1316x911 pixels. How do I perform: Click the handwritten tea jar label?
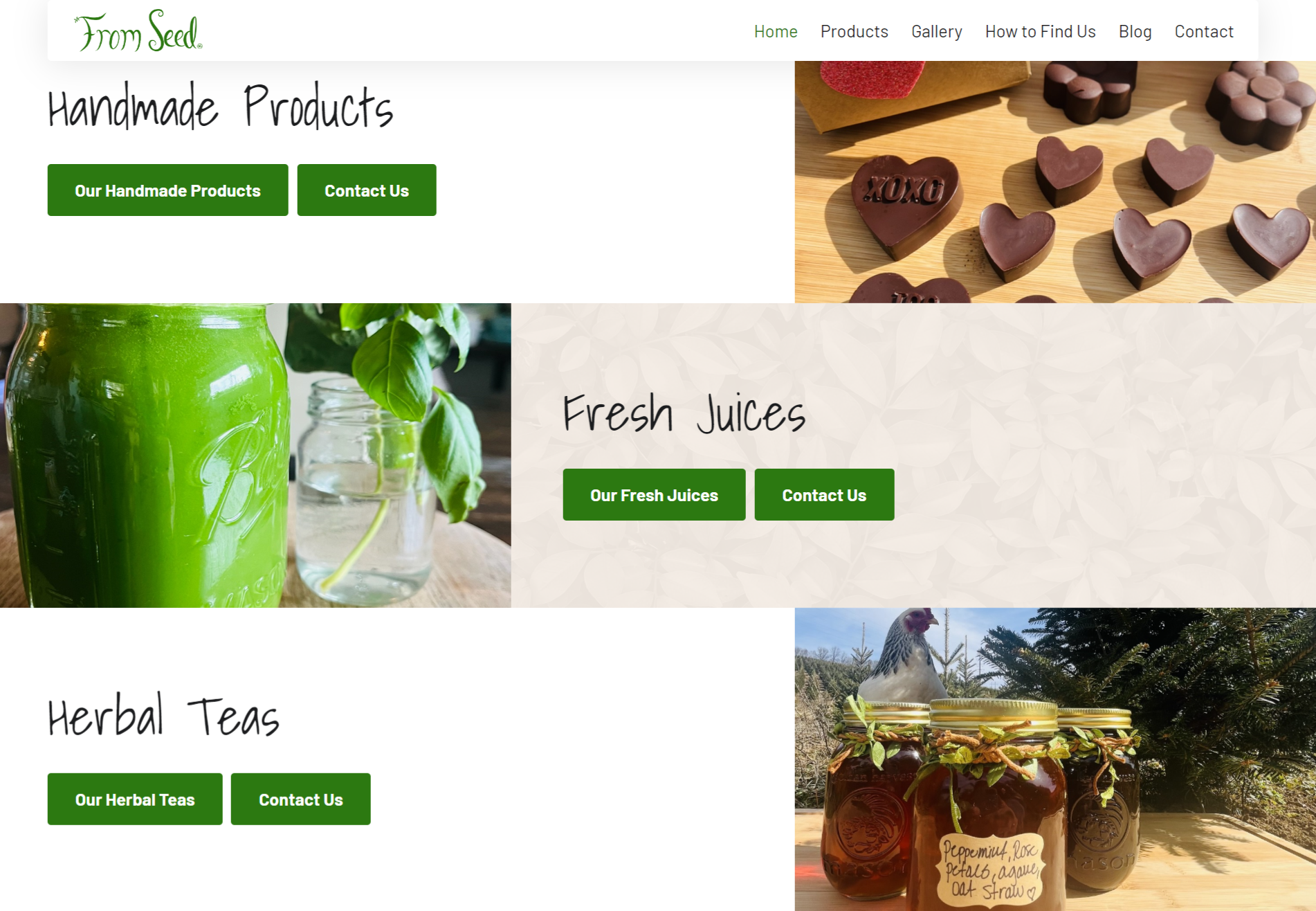(x=991, y=870)
